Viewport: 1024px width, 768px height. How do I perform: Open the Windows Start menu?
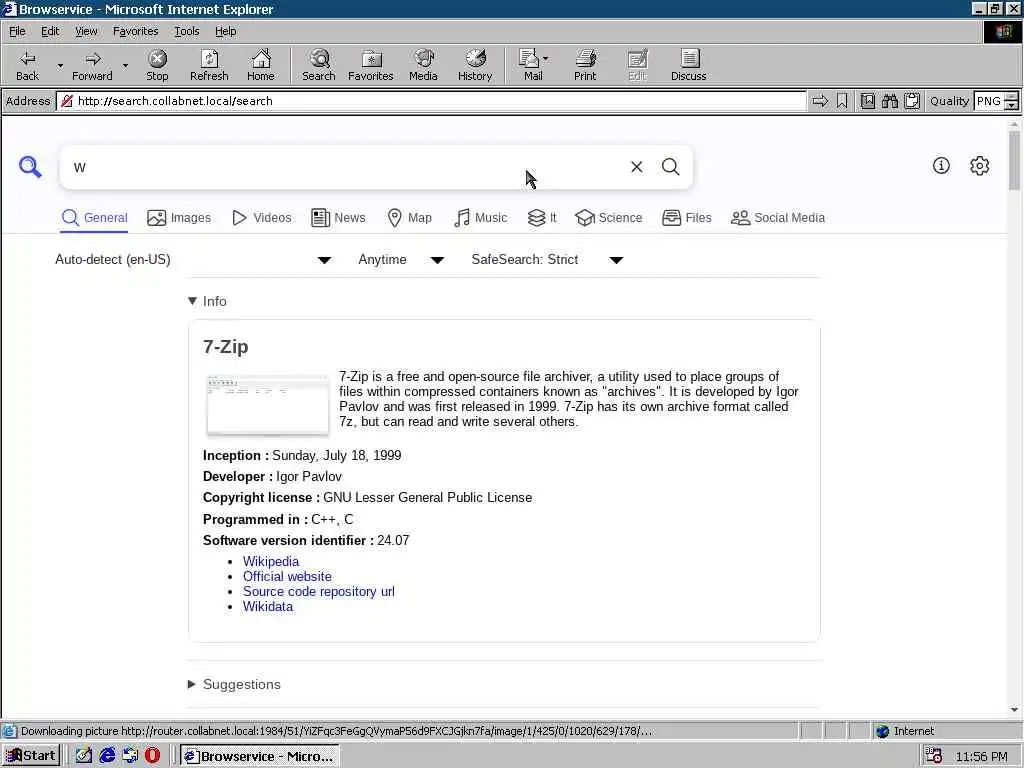coord(31,756)
